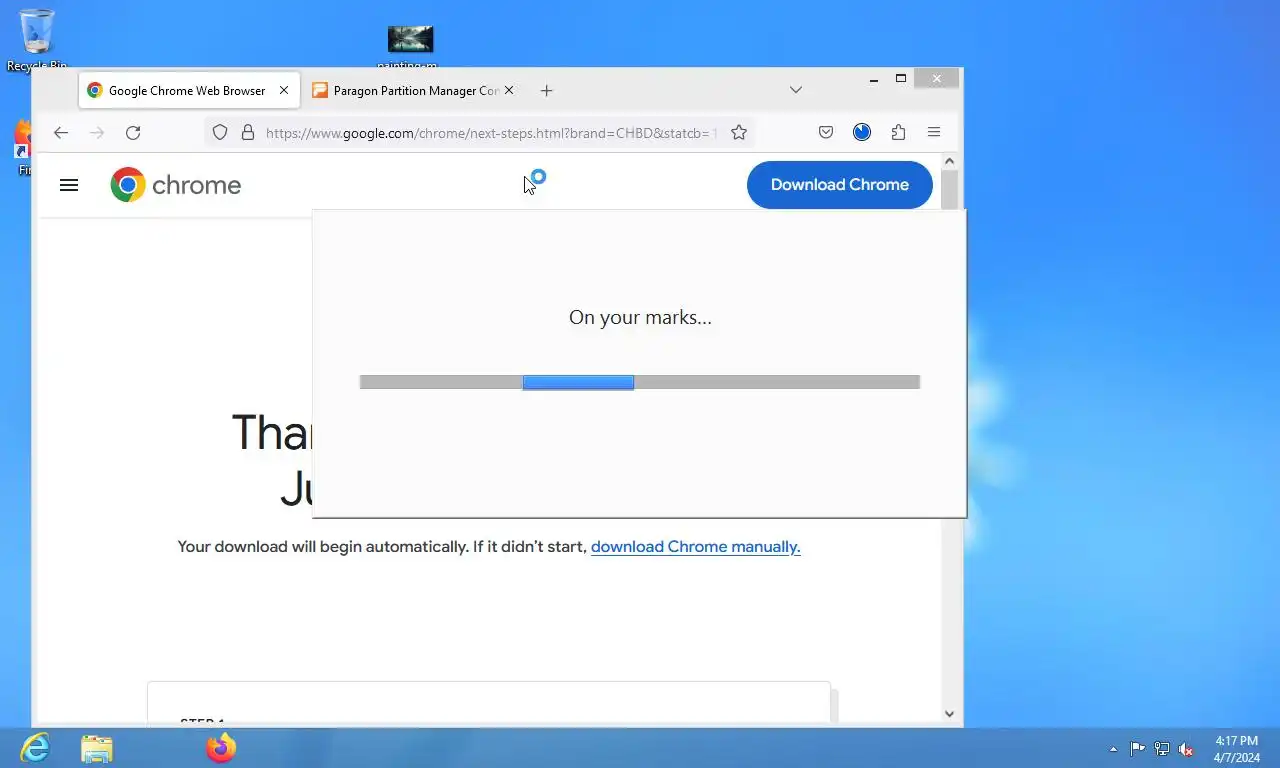This screenshot has height=768, width=1280.
Task: Click the Chrome logo on the page
Action: tap(176, 185)
